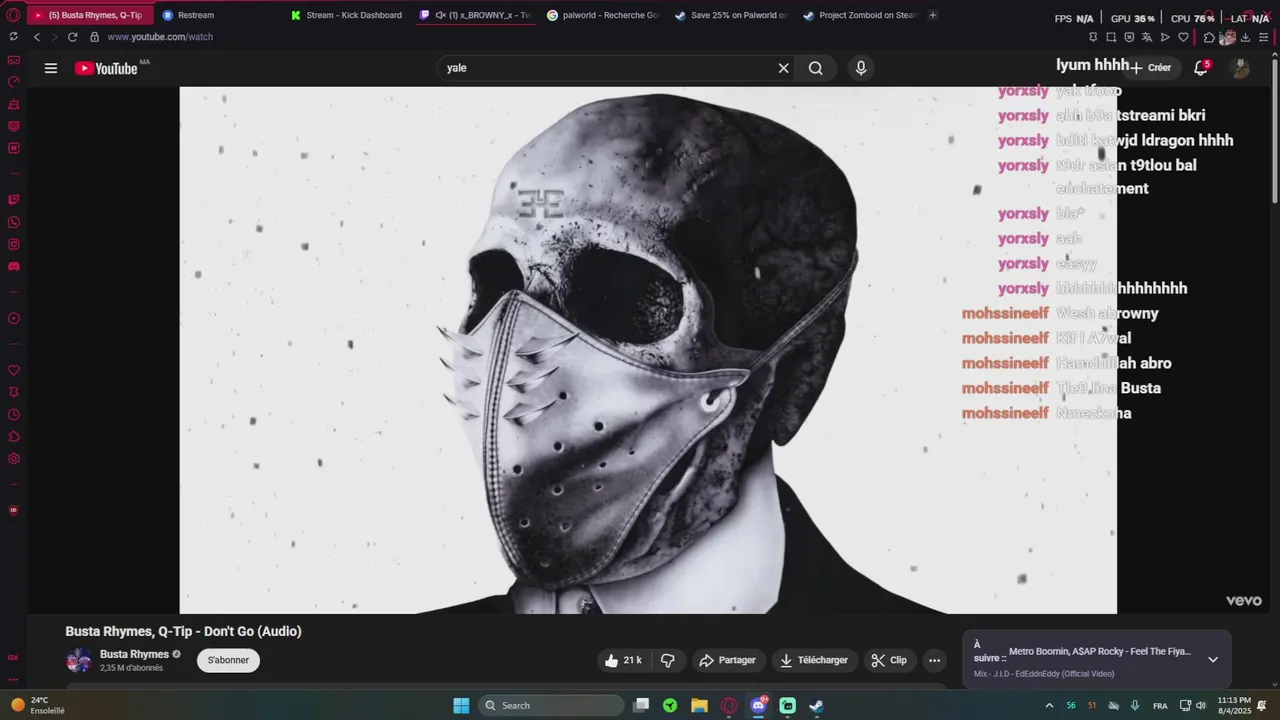Open Twitch in the Opera sidebar
The image size is (1280, 720).
(x=14, y=199)
